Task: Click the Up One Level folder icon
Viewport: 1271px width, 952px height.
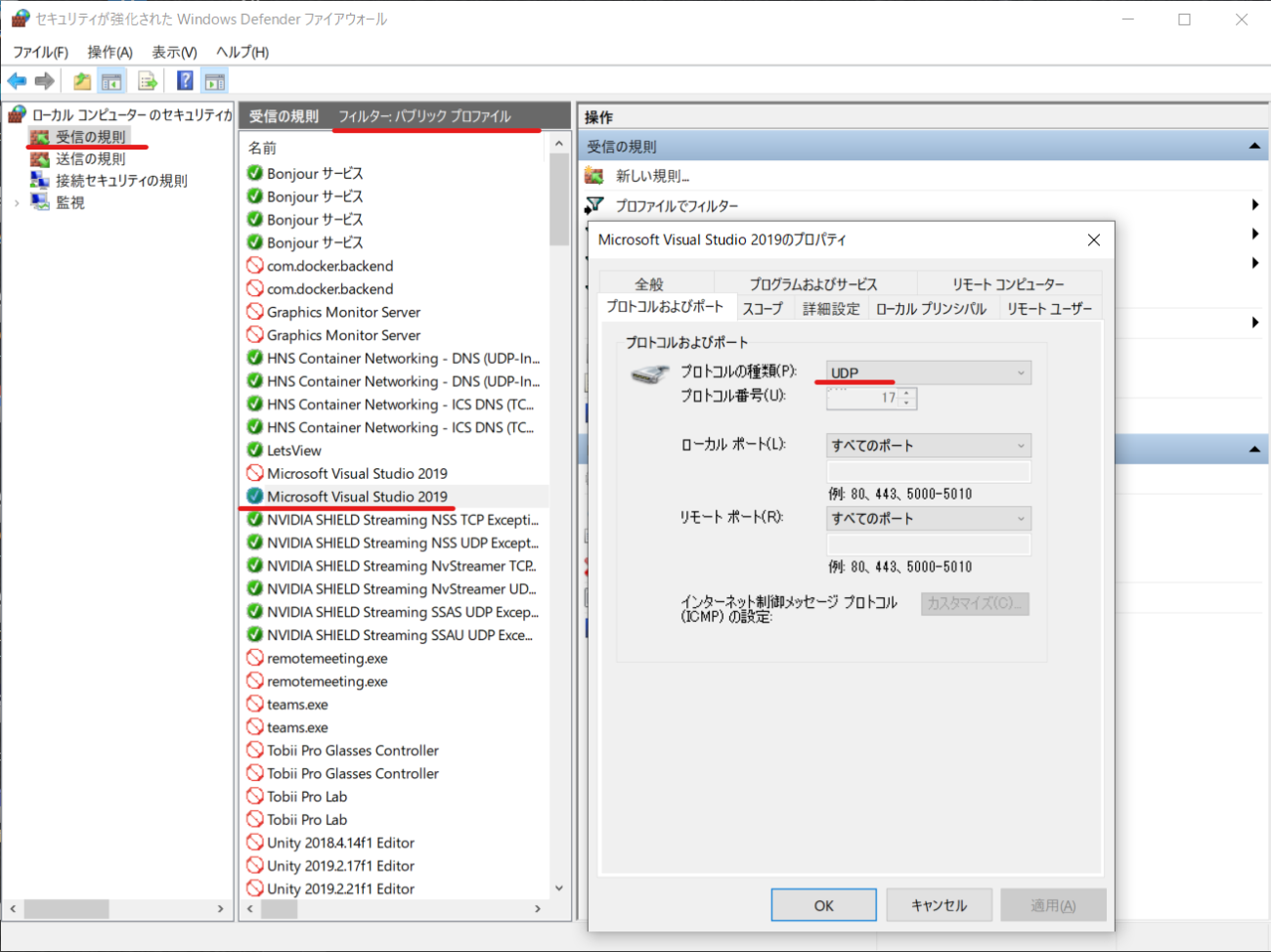Action: [x=82, y=81]
